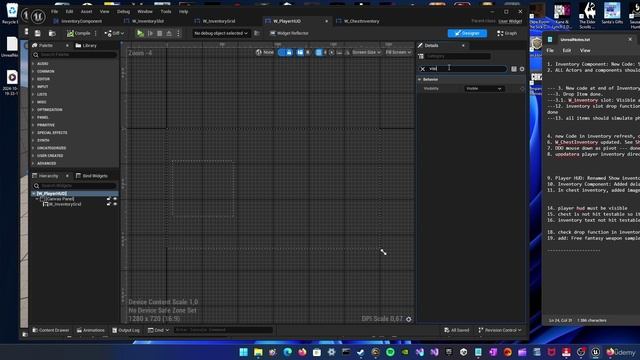Click the Search Widgets field in Hierarchy
The width and height of the screenshot is (640, 360).
[75, 186]
